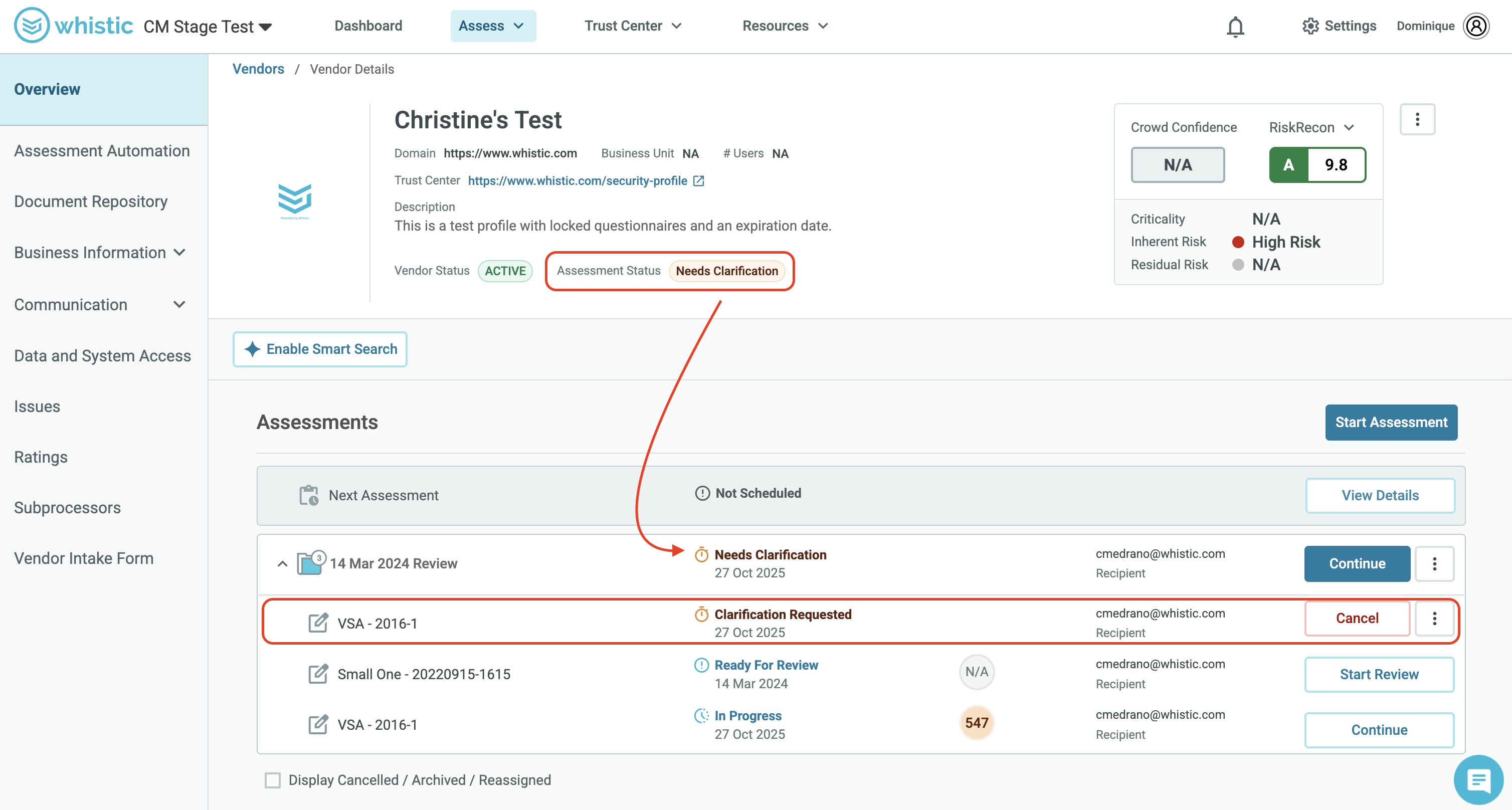Click red Inherent Risk indicator dot
Screen dimensions: 1512x810
[1238, 242]
